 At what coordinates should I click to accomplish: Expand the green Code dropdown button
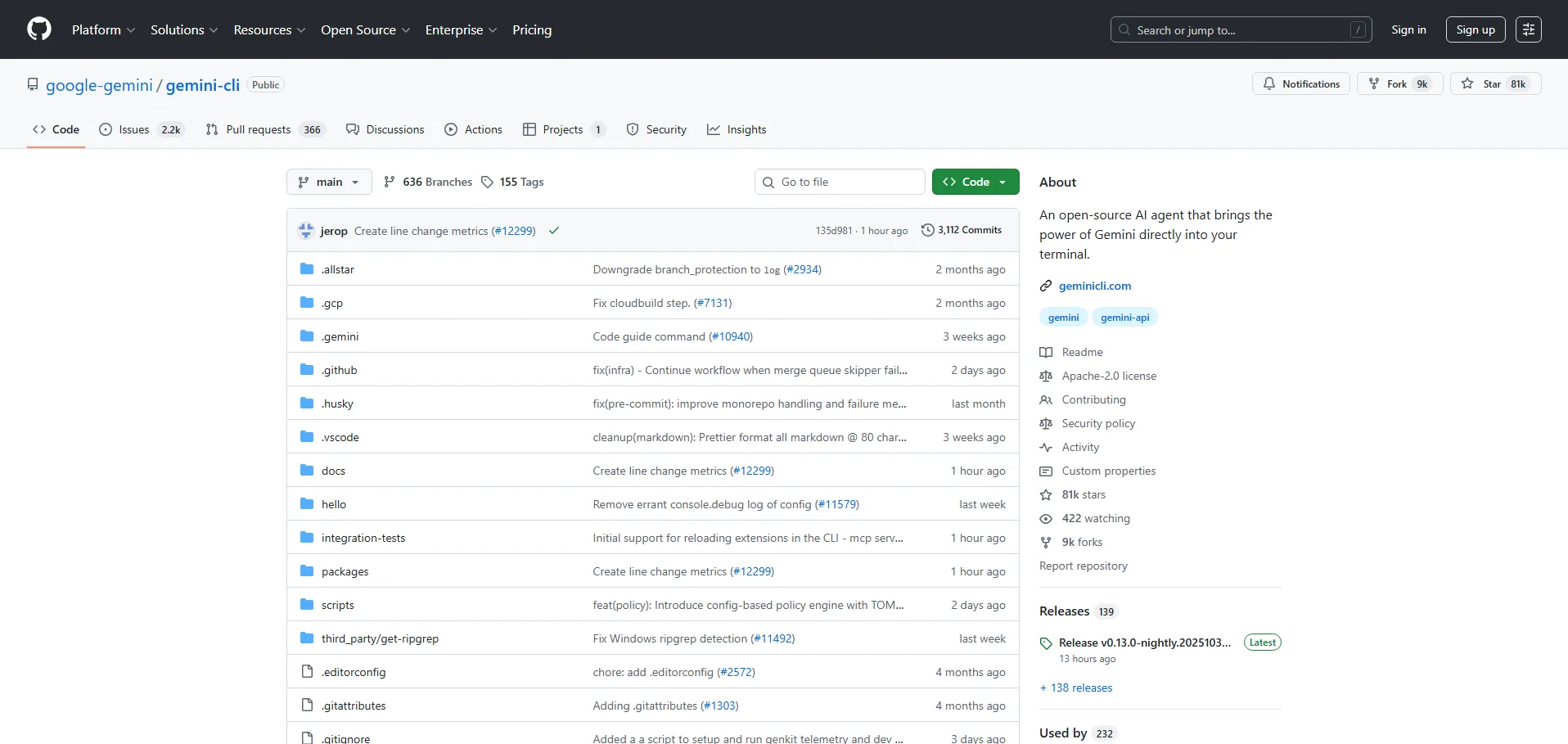(x=975, y=182)
